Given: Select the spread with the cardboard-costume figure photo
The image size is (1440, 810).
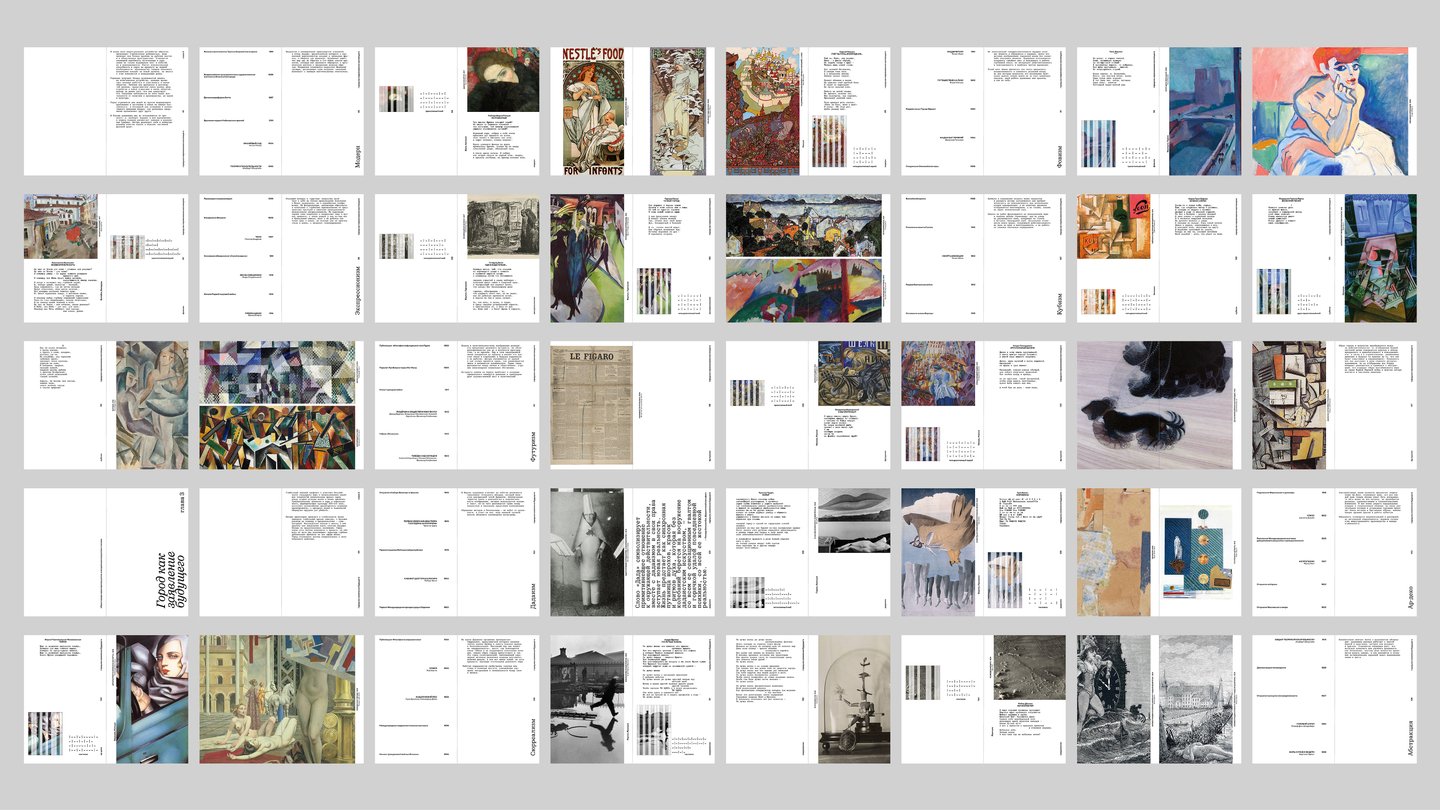Looking at the screenshot, I should [632, 552].
